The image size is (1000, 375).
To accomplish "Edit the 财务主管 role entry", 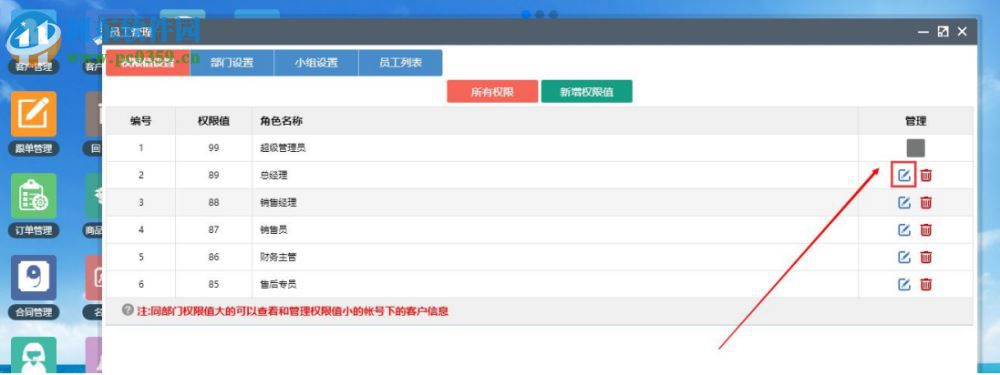I will click(x=904, y=257).
